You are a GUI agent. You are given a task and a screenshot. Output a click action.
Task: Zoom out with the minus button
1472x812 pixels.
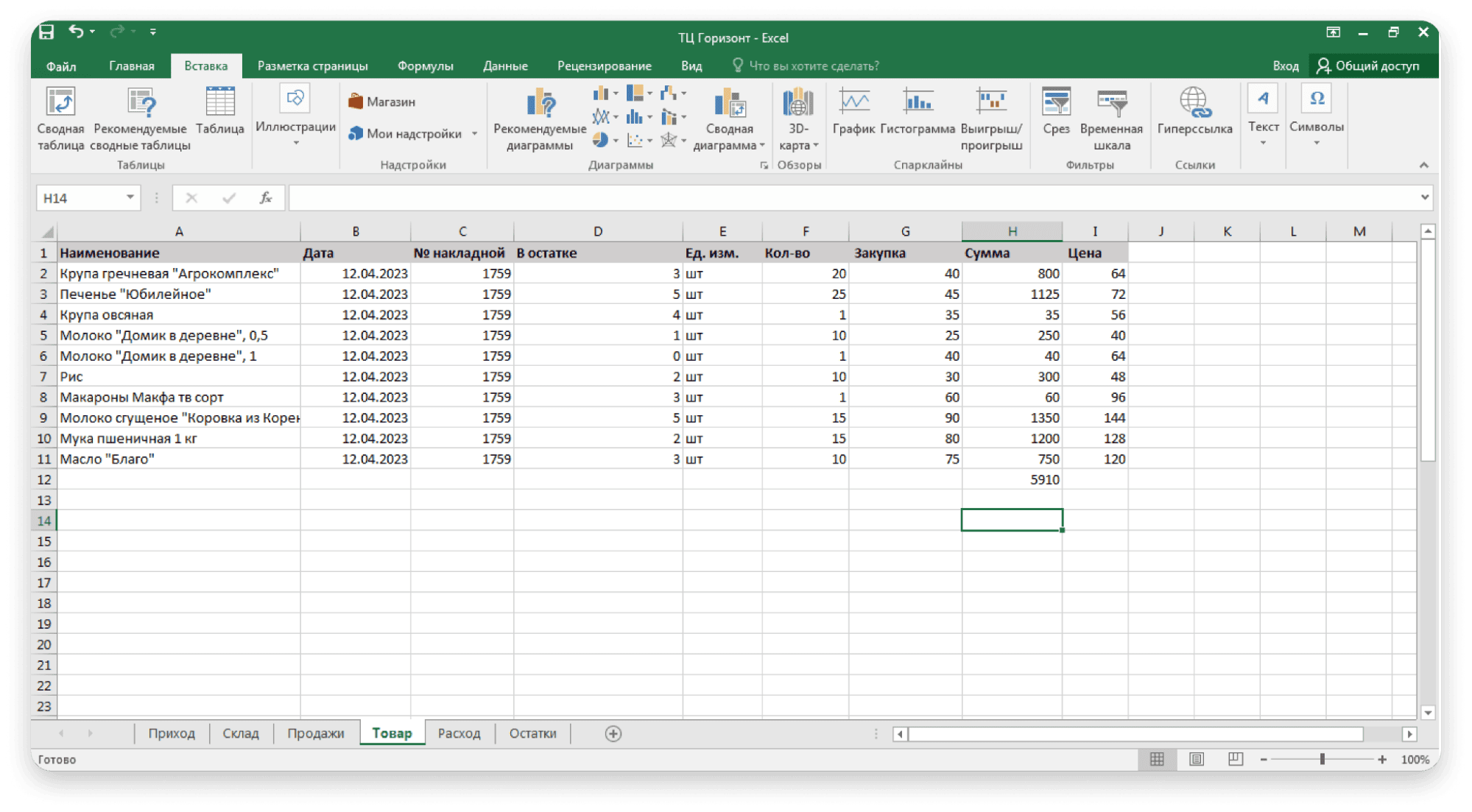(x=1264, y=759)
